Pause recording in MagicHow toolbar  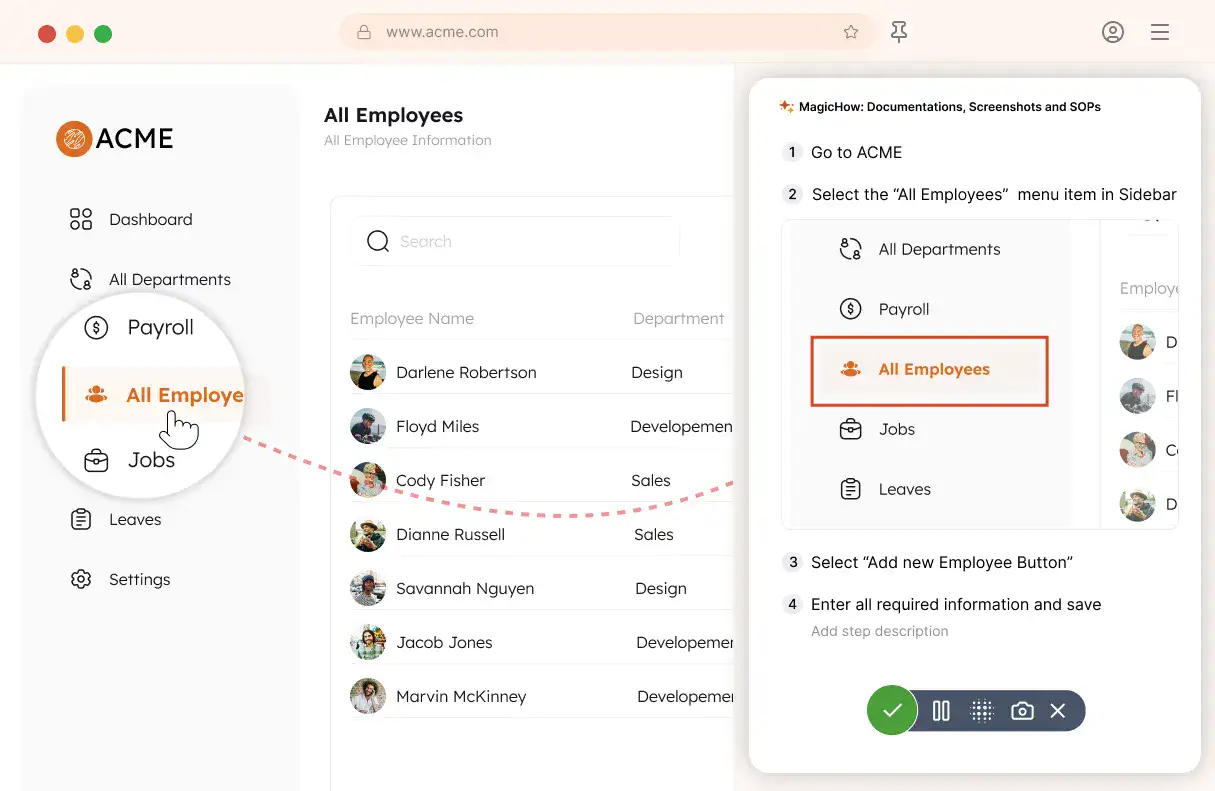click(x=941, y=711)
